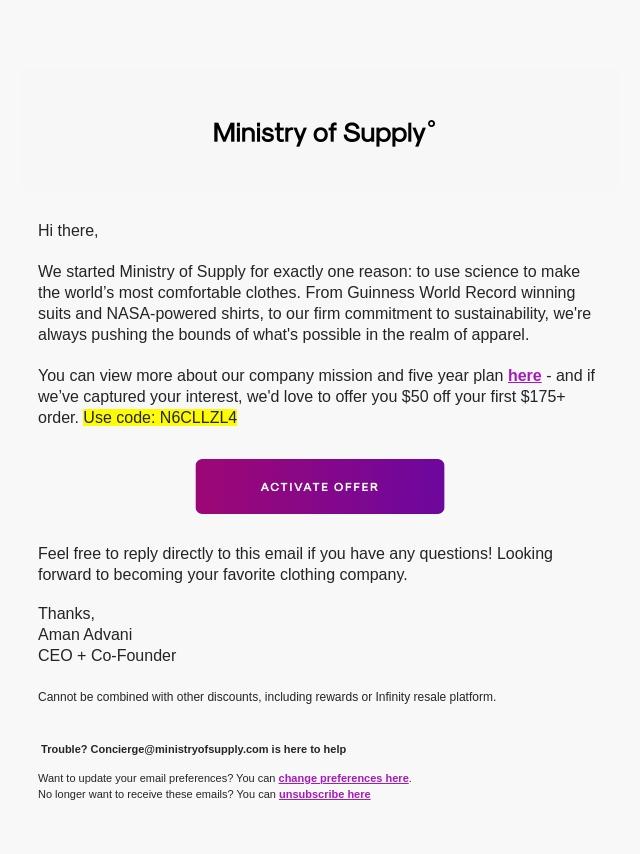Open the "change preferences here" link
The image size is (640, 854).
pyautogui.click(x=343, y=778)
